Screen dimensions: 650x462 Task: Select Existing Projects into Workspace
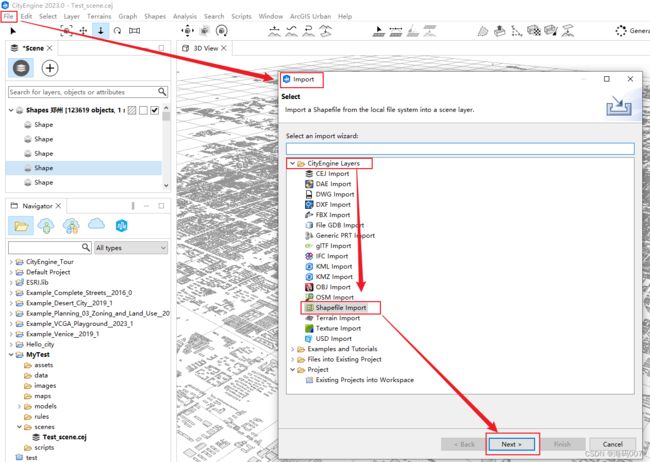[359, 380]
